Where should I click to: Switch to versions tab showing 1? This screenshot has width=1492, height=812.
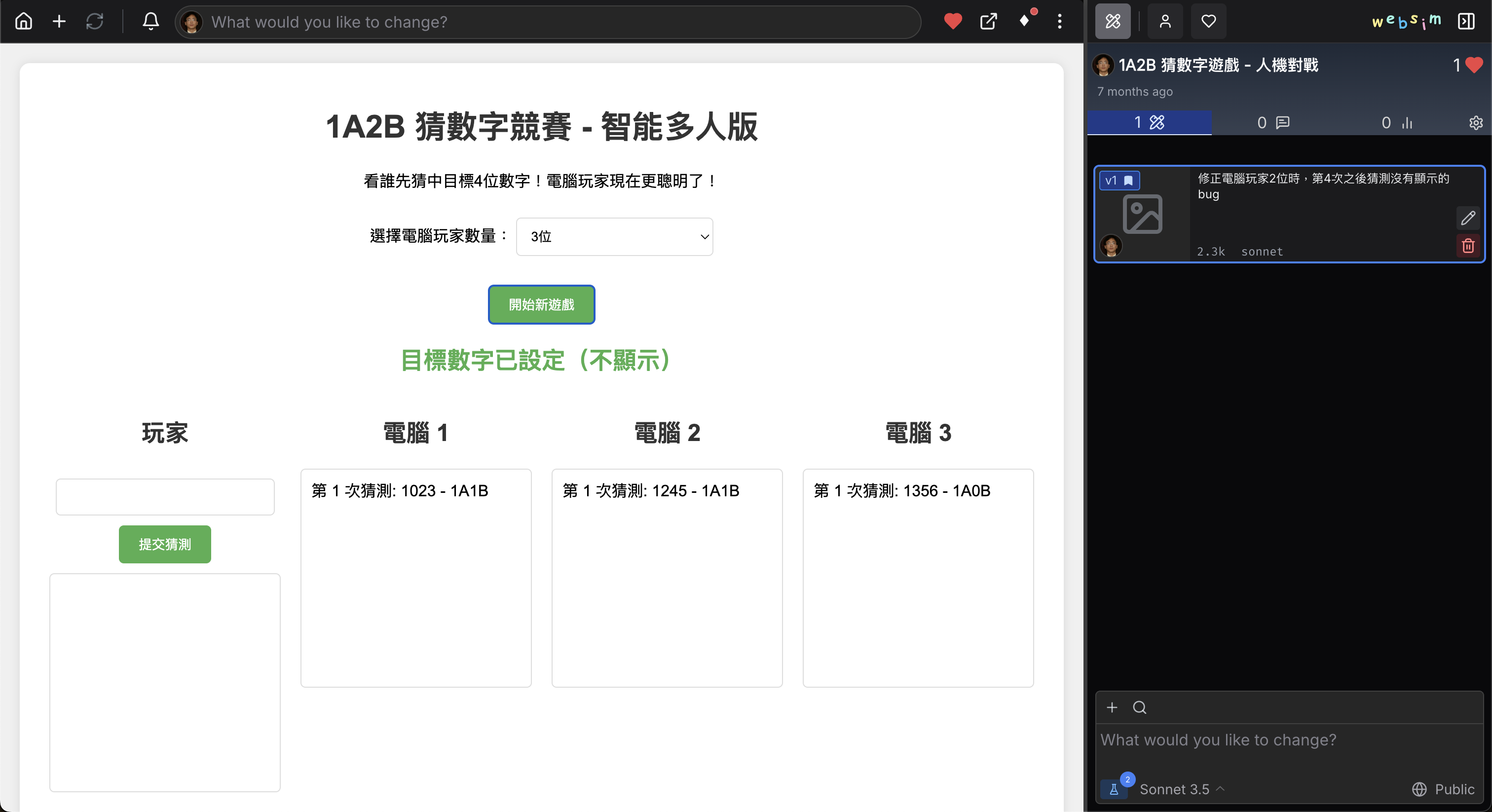[1149, 123]
